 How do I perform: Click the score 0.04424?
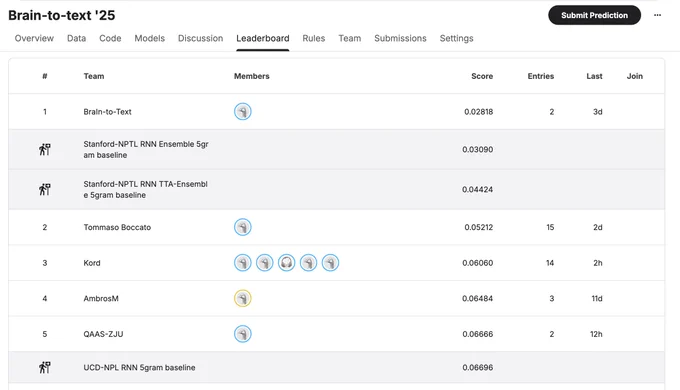(477, 189)
